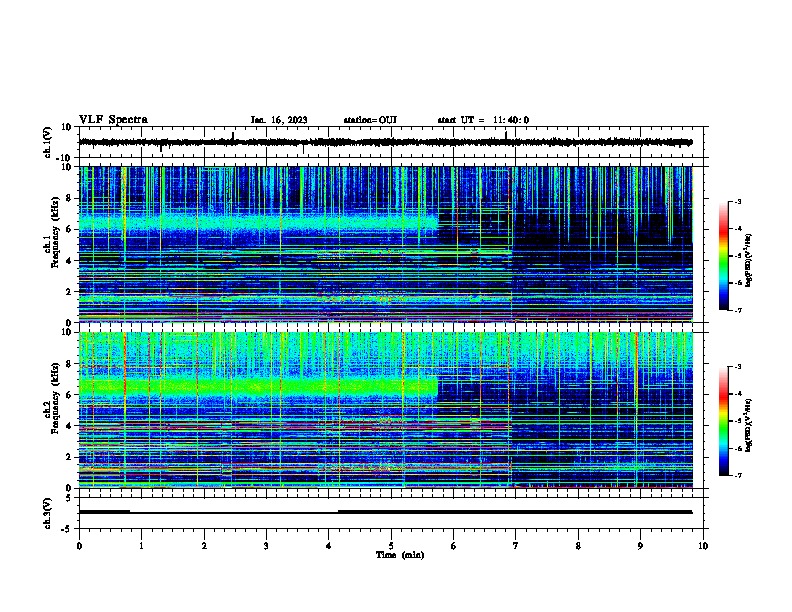This screenshot has height=612, width=792.
Task: Click the ch.2 "Frequency (kHz)" axis label
Action: pos(55,398)
